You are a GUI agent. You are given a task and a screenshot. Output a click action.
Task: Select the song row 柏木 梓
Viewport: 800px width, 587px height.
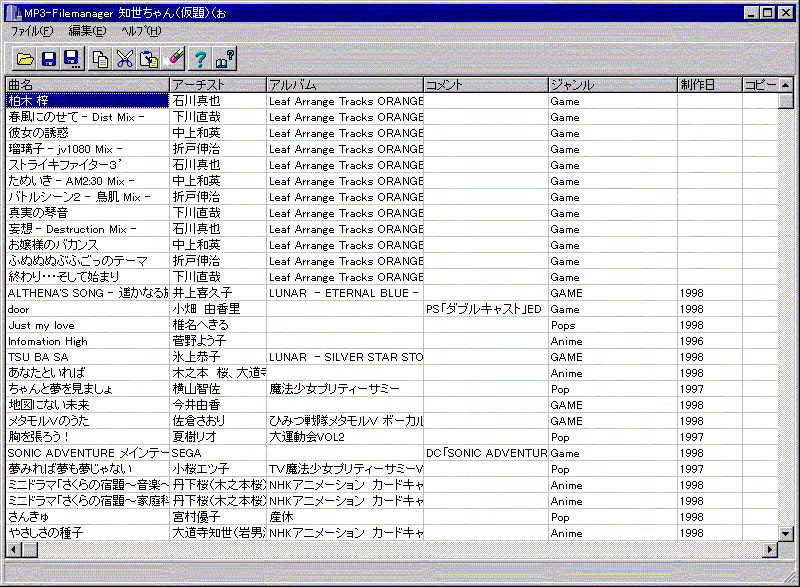pyautogui.click(x=87, y=101)
